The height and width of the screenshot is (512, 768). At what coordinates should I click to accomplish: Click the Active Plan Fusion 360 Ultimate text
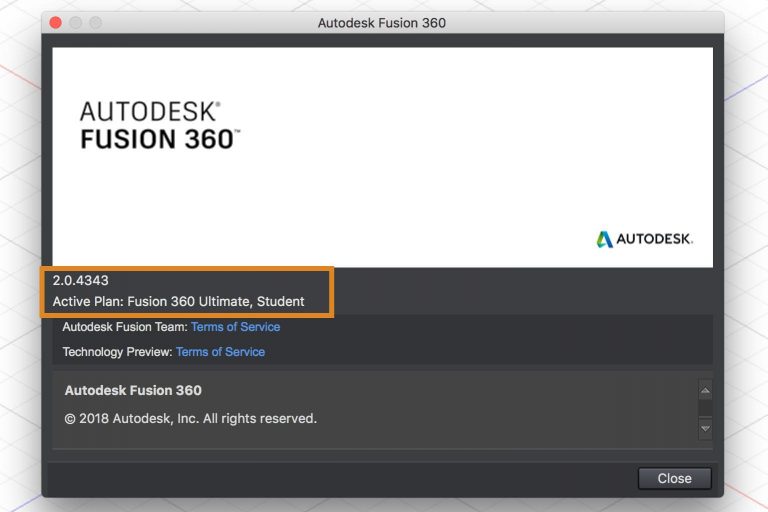pyautogui.click(x=179, y=301)
